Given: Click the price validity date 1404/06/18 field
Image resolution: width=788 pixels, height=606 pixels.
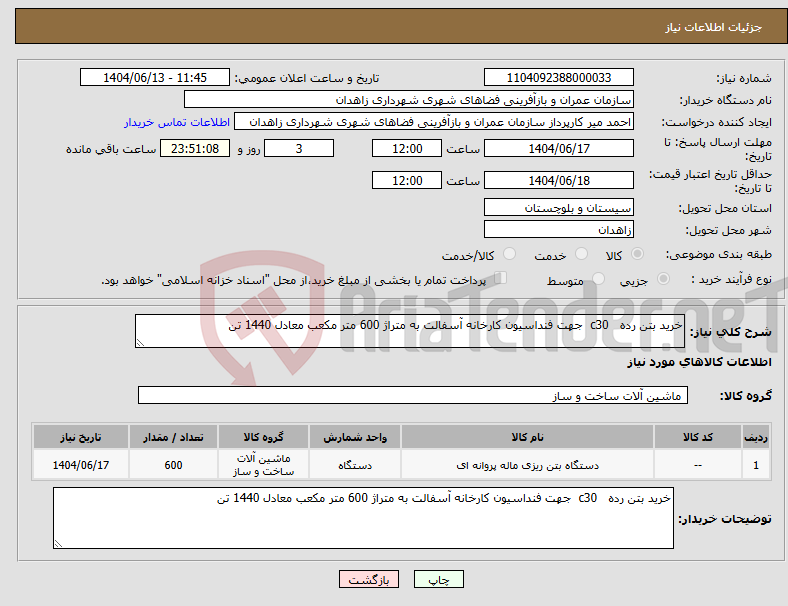Looking at the screenshot, I should [x=559, y=180].
